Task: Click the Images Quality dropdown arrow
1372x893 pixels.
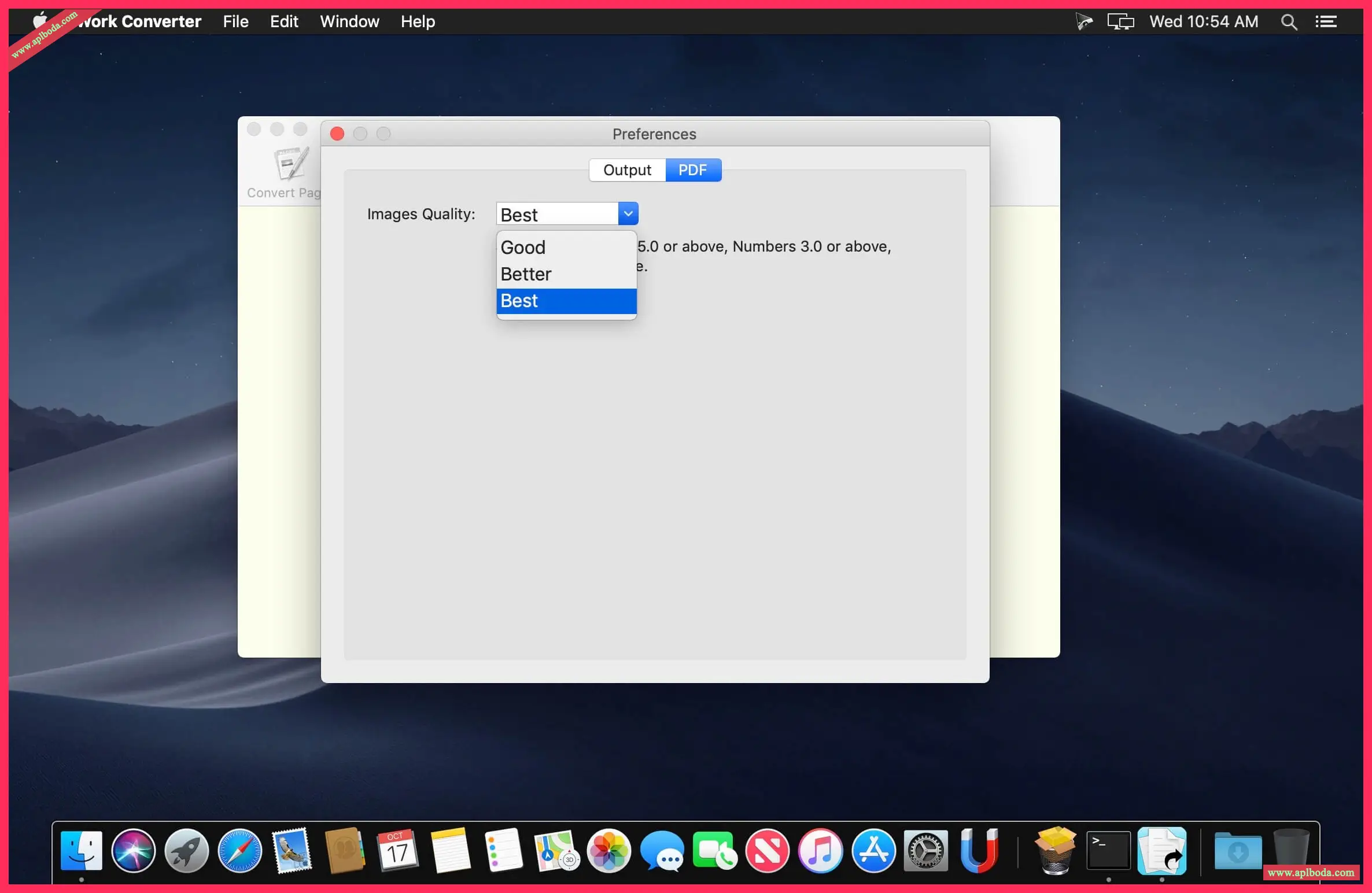Action: click(628, 214)
